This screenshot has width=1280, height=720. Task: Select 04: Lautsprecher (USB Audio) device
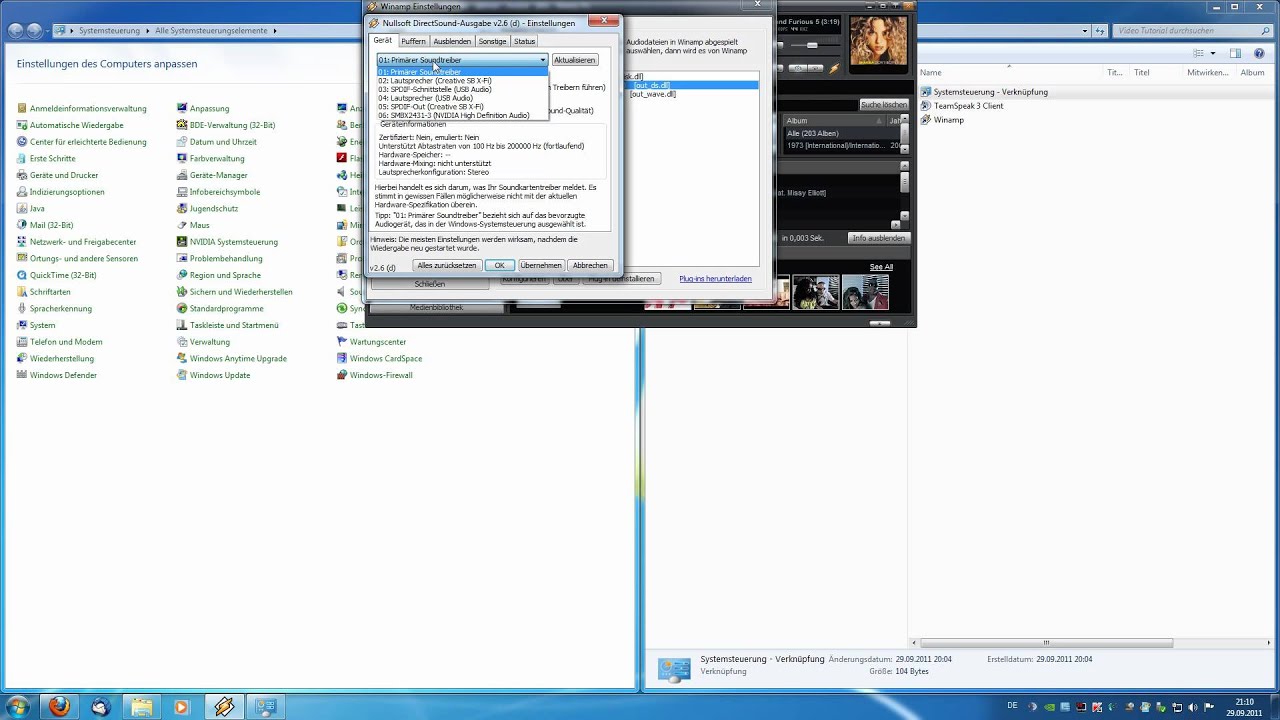[462, 98]
